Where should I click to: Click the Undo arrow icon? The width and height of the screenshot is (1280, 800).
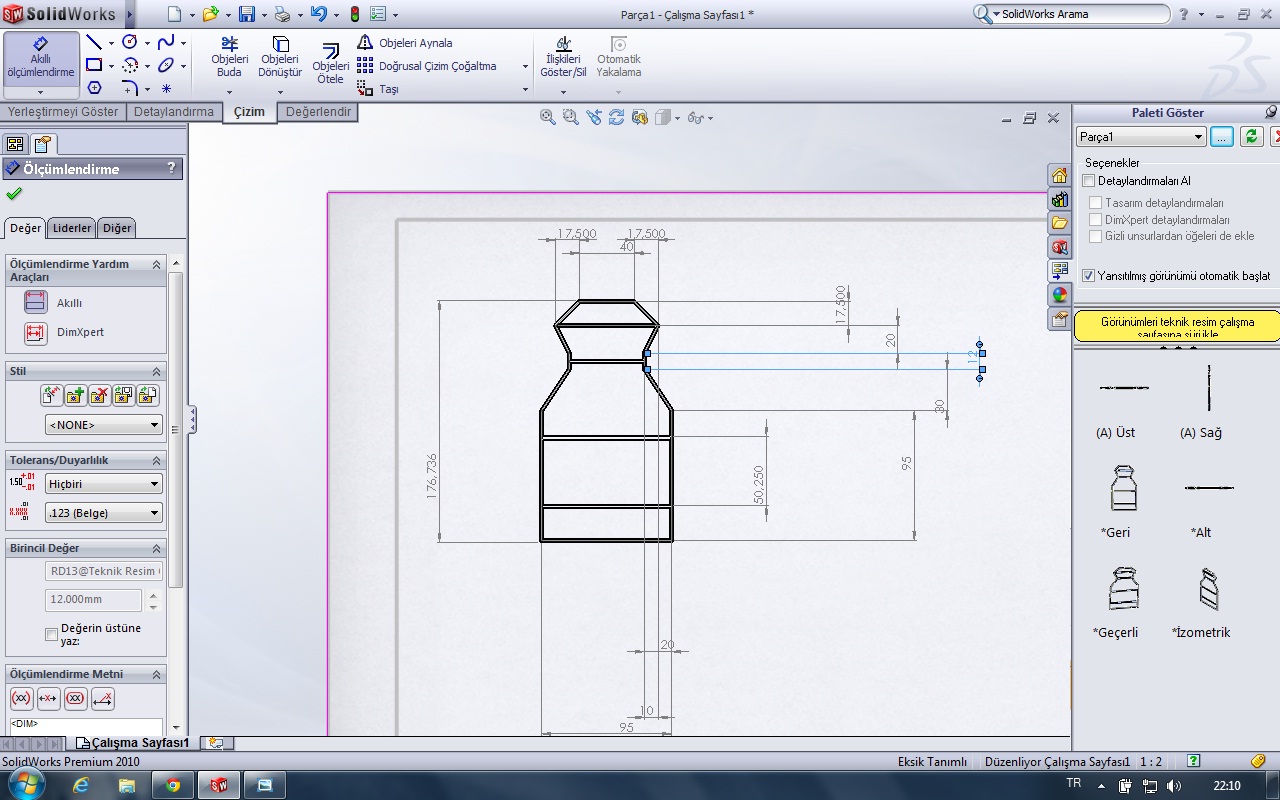coord(318,14)
